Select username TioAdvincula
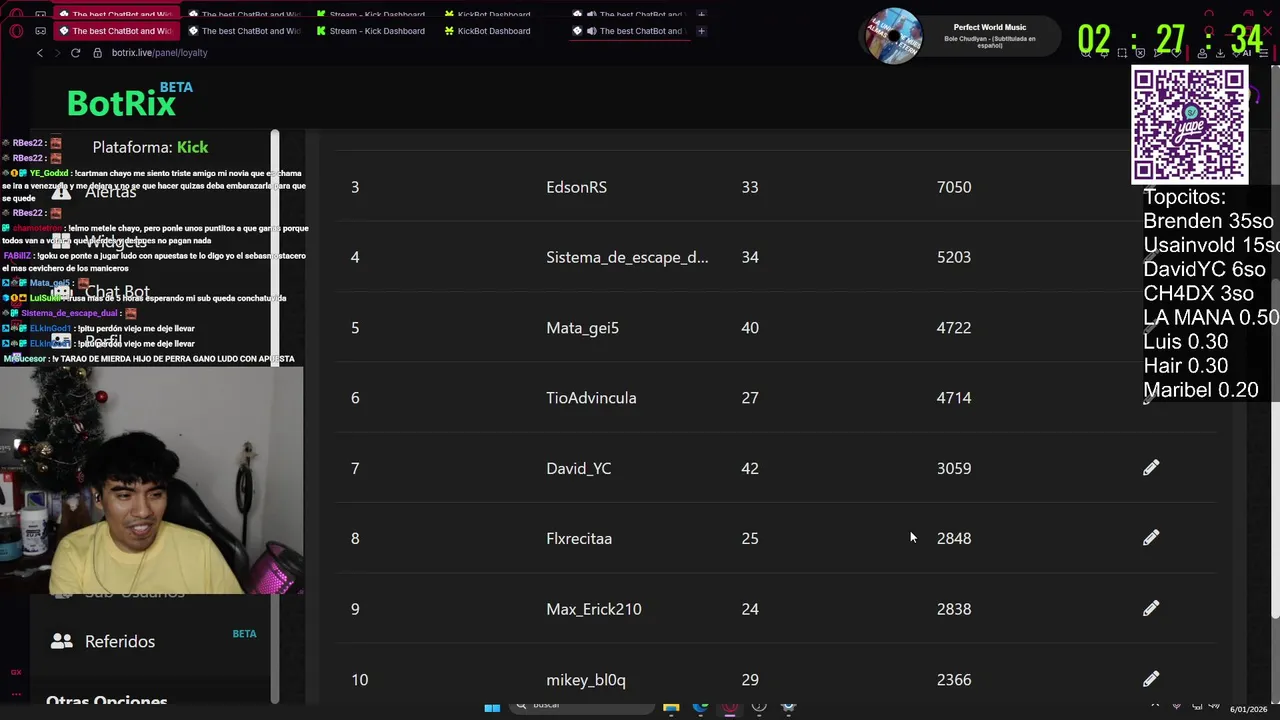 591,398
